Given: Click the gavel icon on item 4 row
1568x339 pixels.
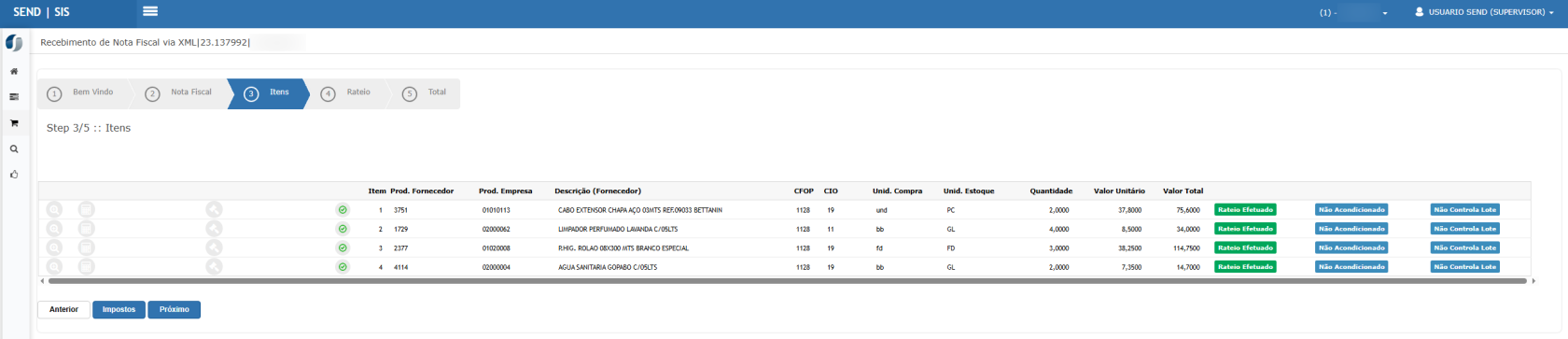Looking at the screenshot, I should [x=214, y=267].
